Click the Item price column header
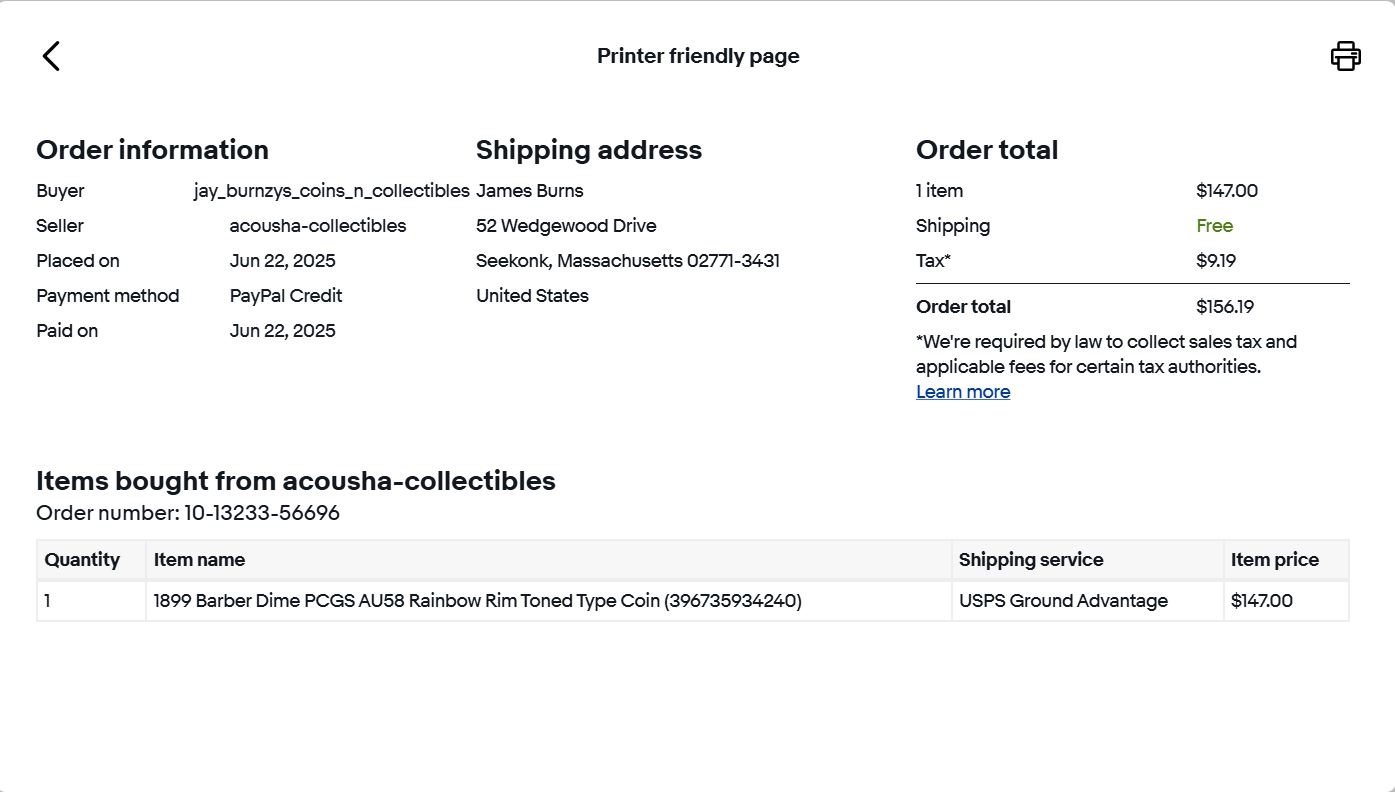Image resolution: width=1395 pixels, height=792 pixels. pyautogui.click(x=1274, y=560)
